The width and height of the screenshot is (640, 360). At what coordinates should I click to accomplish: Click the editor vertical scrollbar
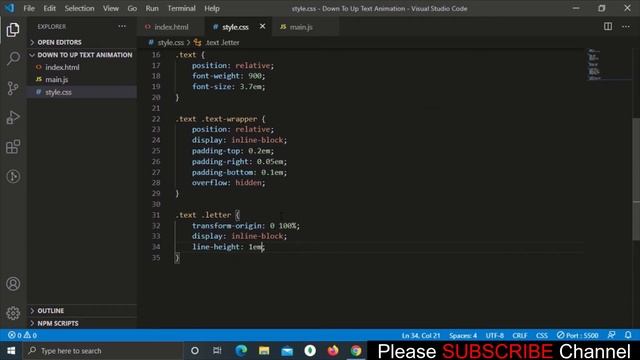pyautogui.click(x=636, y=179)
